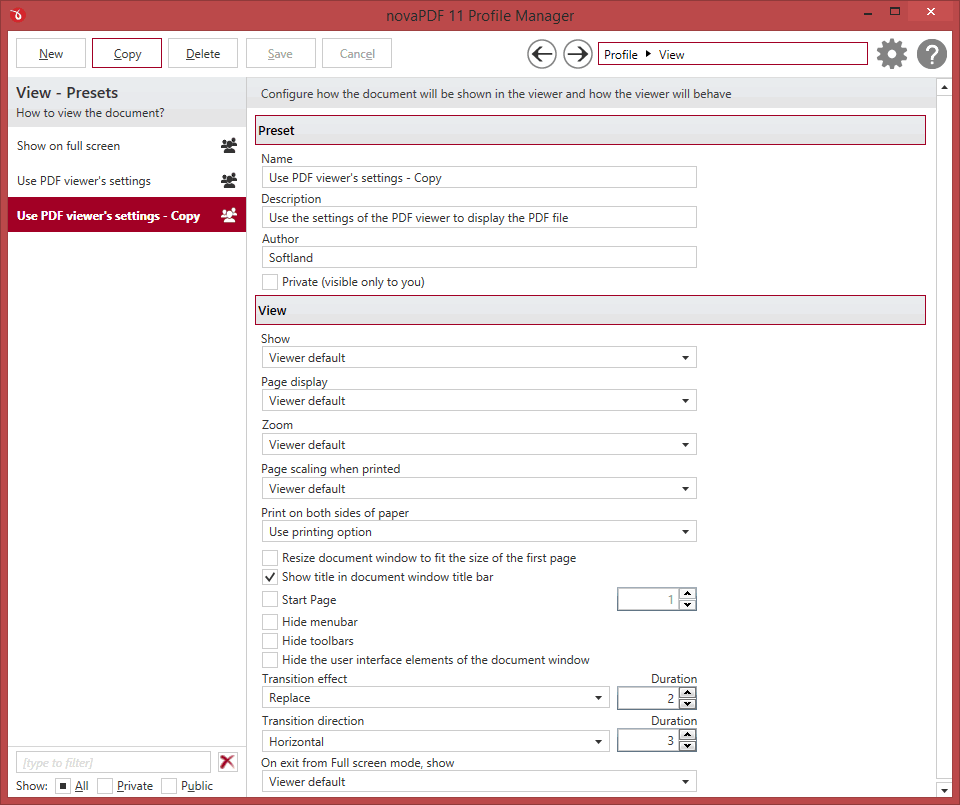Click public icon on Use PDF viewer's settings - Copy
This screenshot has height=805, width=960.
tap(229, 215)
